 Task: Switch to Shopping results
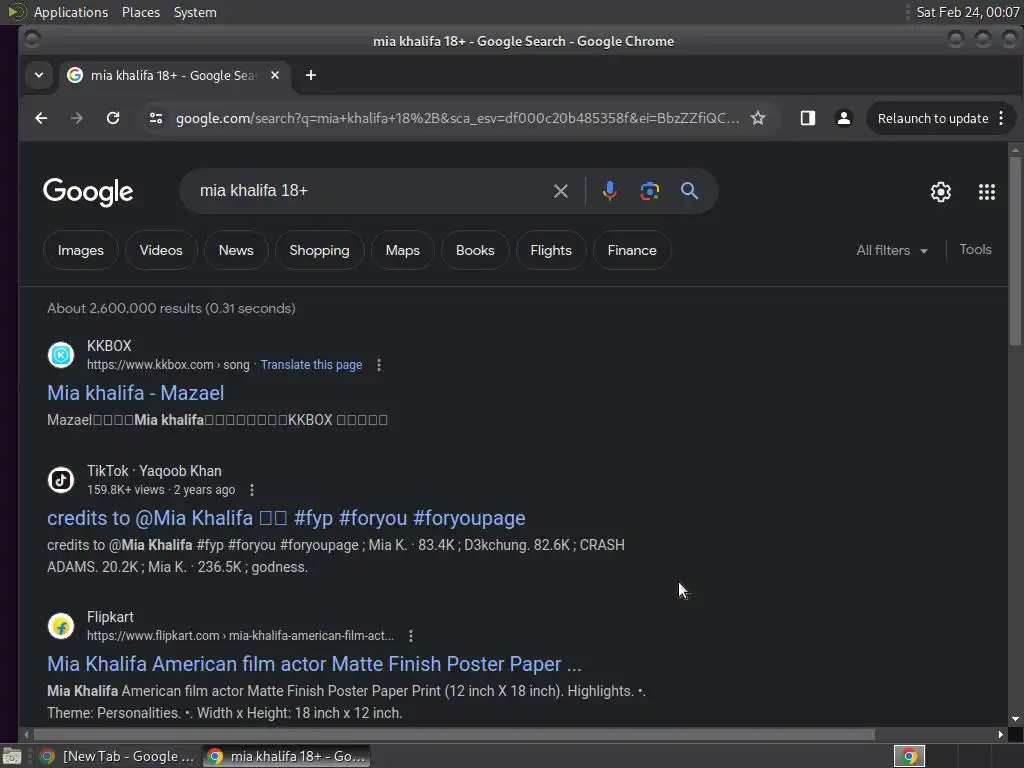pyautogui.click(x=319, y=250)
